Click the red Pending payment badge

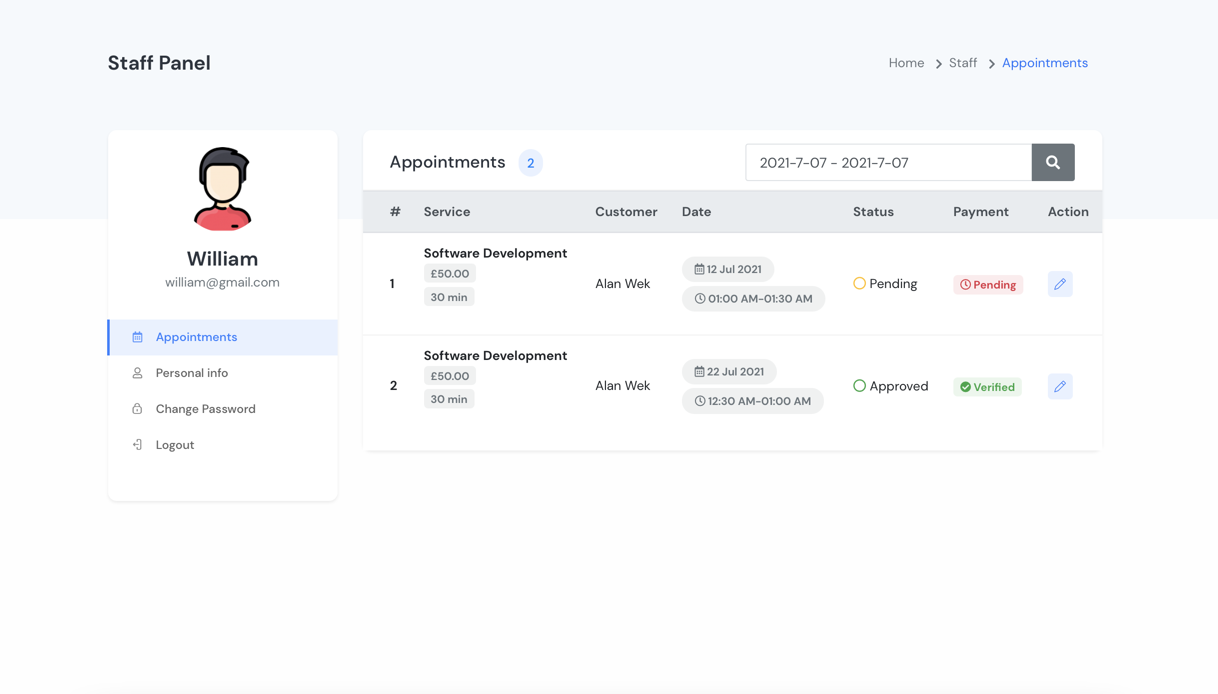(988, 285)
